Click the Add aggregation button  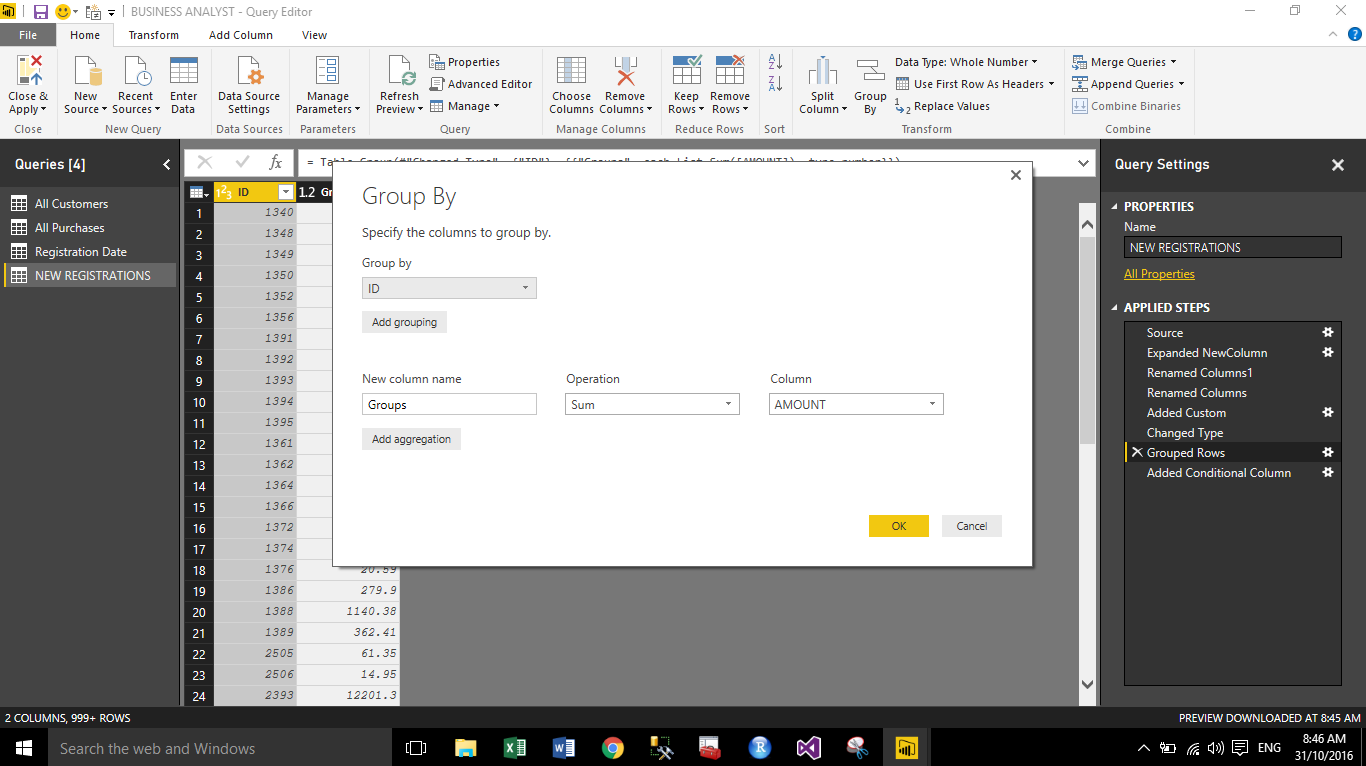411,439
